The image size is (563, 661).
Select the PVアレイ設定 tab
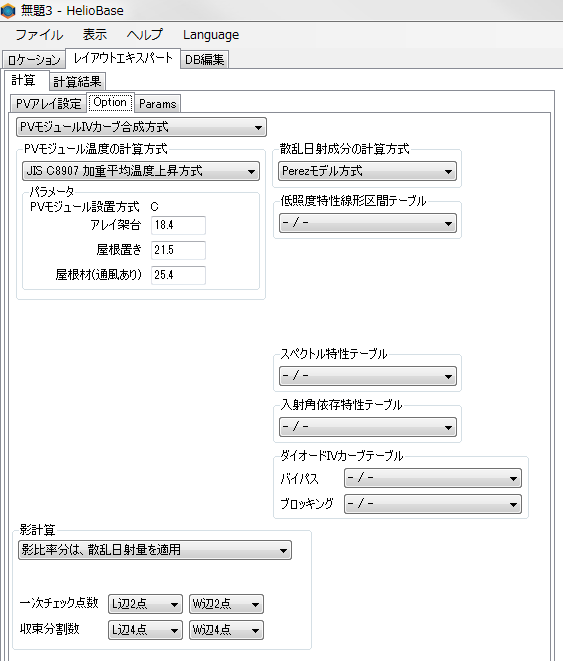[x=48, y=104]
